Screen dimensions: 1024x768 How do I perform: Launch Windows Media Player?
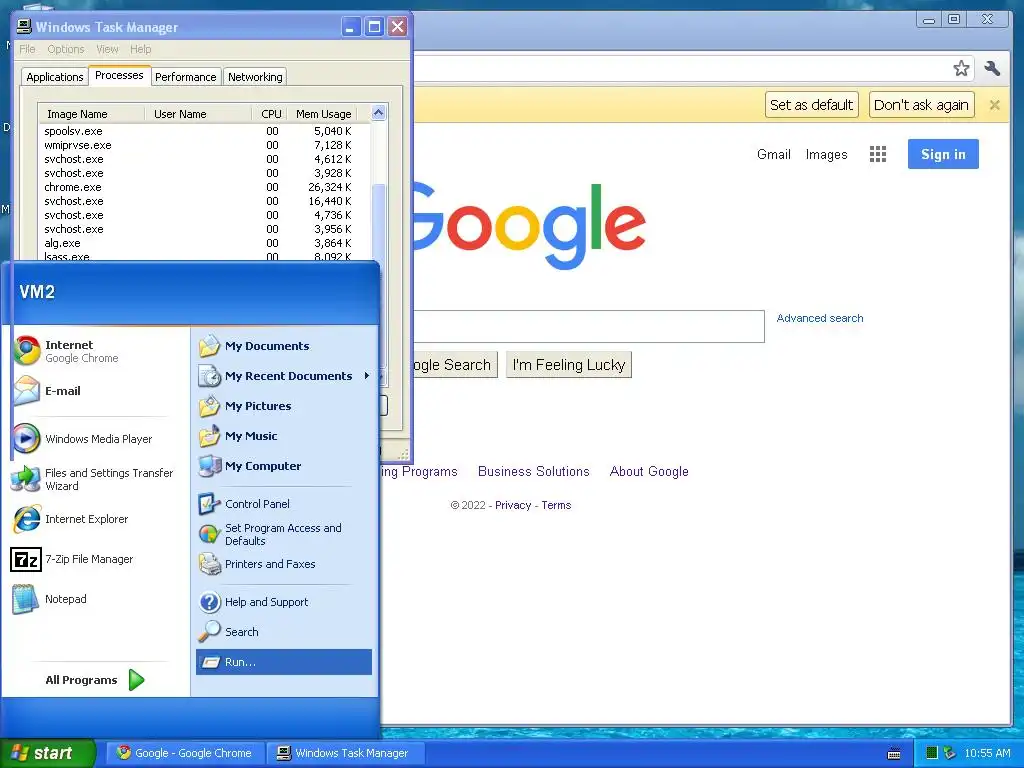pyautogui.click(x=98, y=439)
